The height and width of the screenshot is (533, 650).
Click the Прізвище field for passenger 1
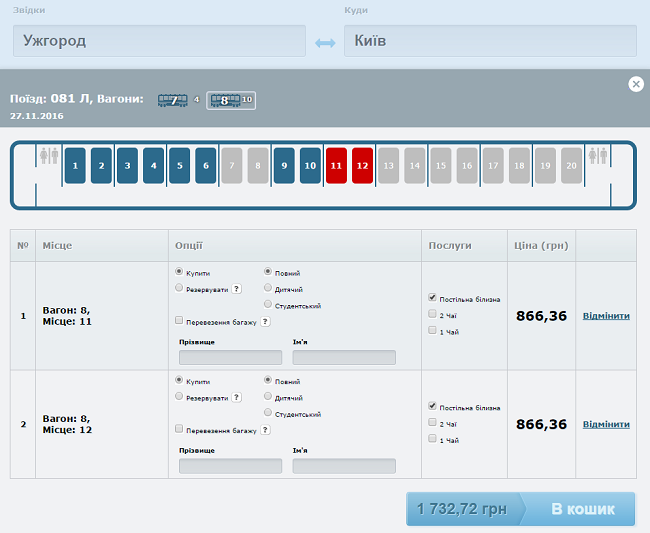point(230,357)
